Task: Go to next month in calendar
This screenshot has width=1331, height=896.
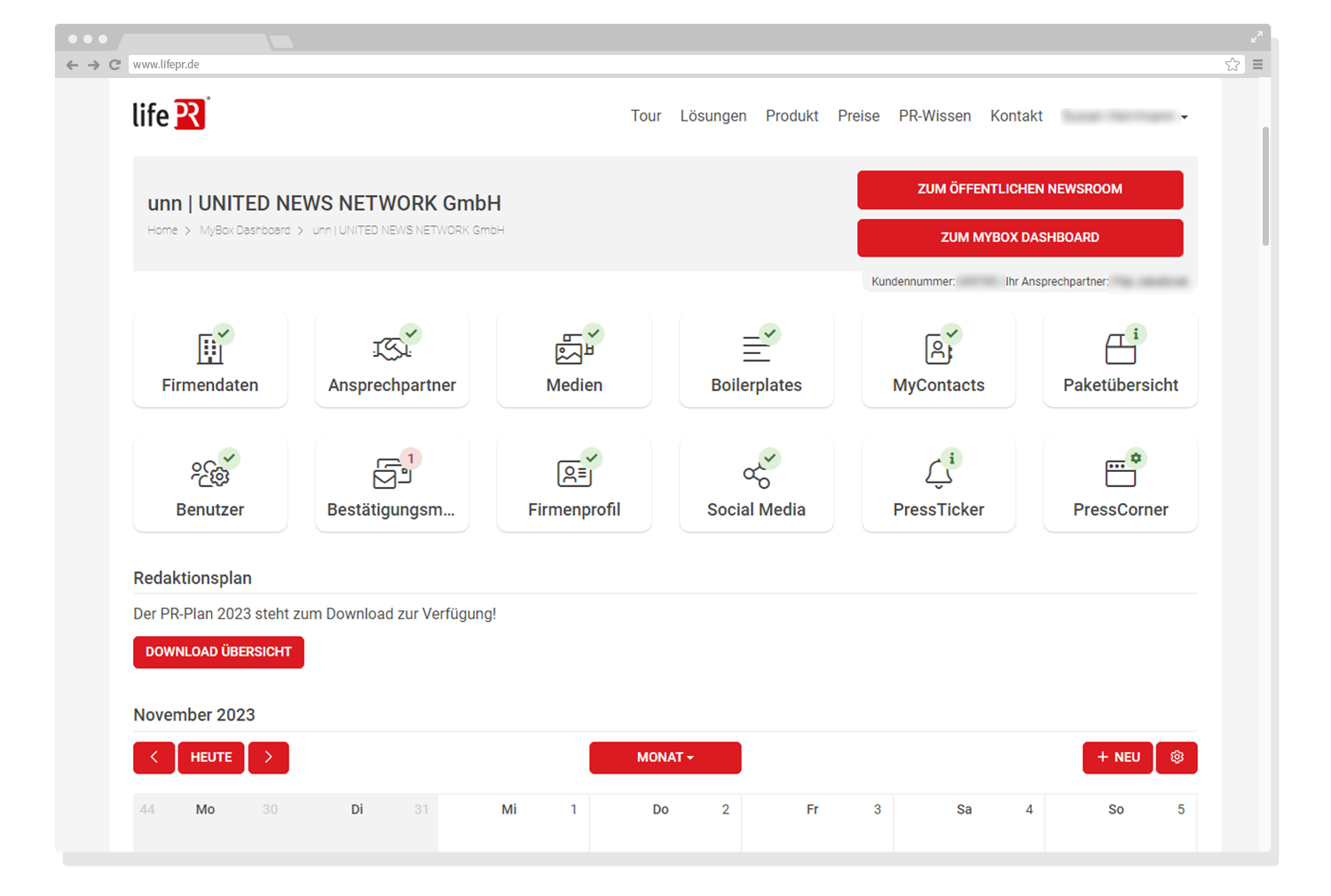Action: pyautogui.click(x=268, y=758)
